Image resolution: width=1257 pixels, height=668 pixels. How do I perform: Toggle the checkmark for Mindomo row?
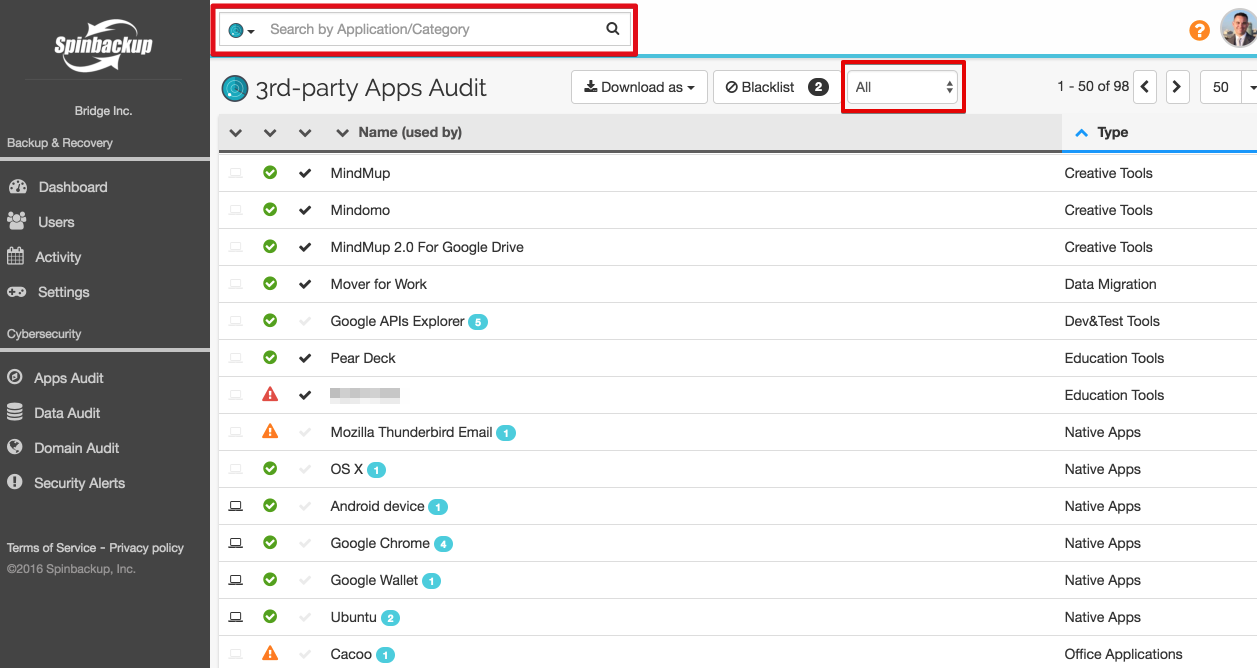point(305,210)
